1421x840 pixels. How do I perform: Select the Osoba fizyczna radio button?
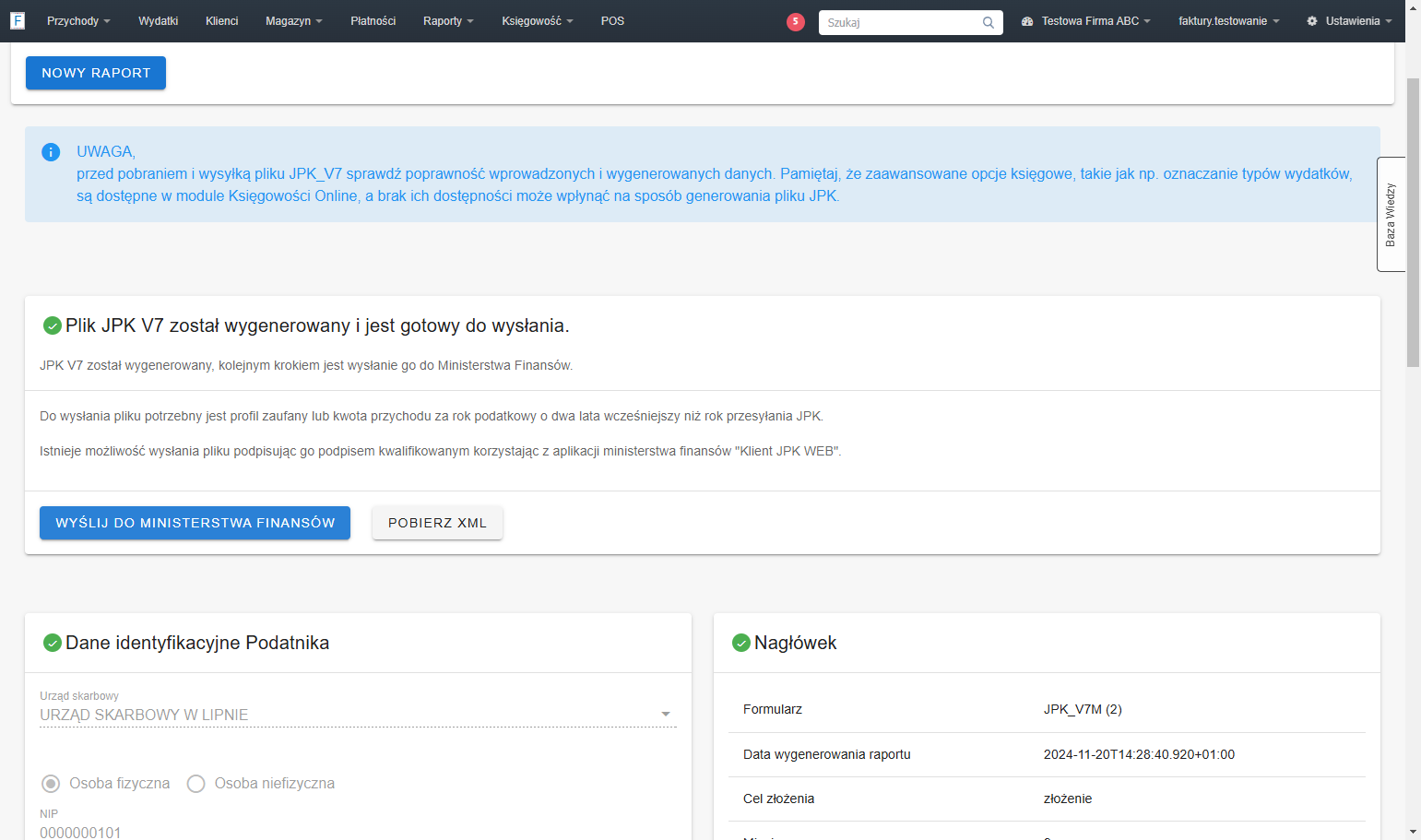click(x=51, y=784)
